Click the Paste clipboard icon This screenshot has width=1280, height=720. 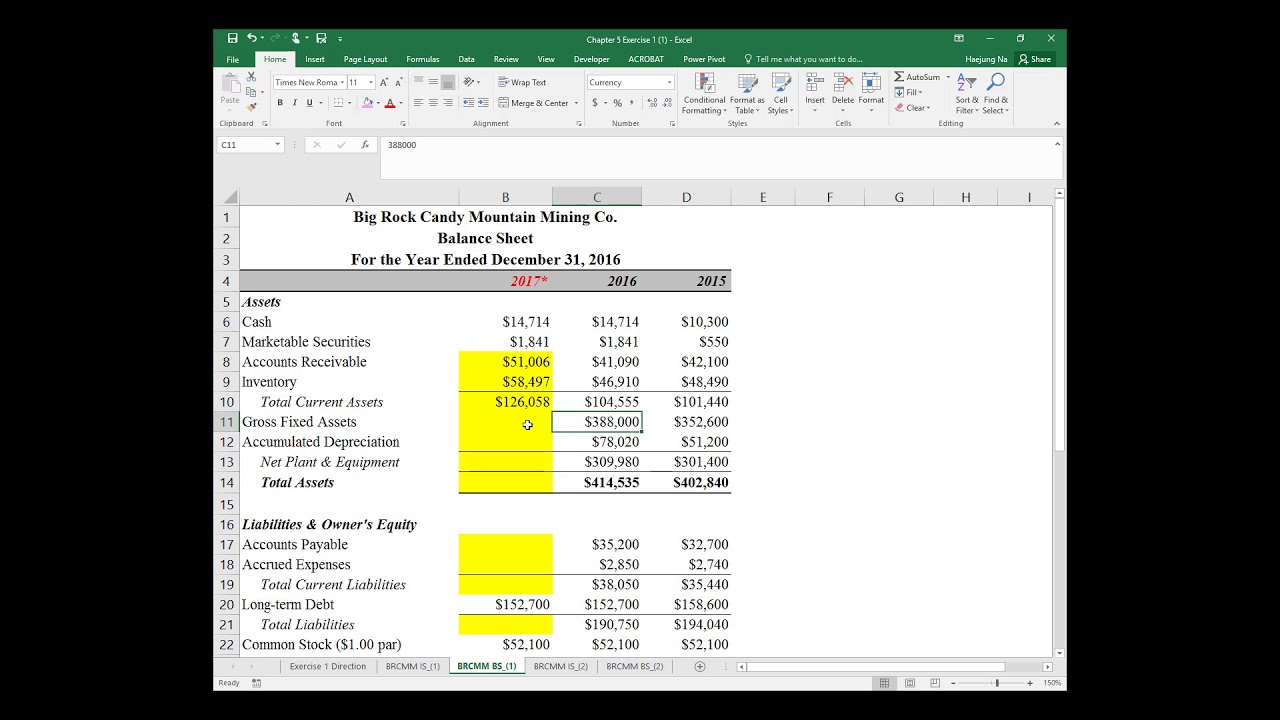(230, 84)
